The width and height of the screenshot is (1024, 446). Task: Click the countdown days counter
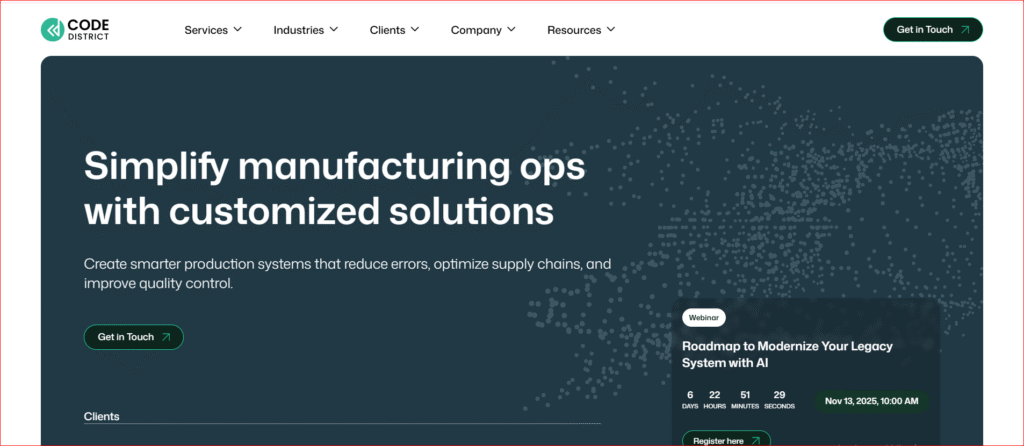pyautogui.click(x=690, y=399)
